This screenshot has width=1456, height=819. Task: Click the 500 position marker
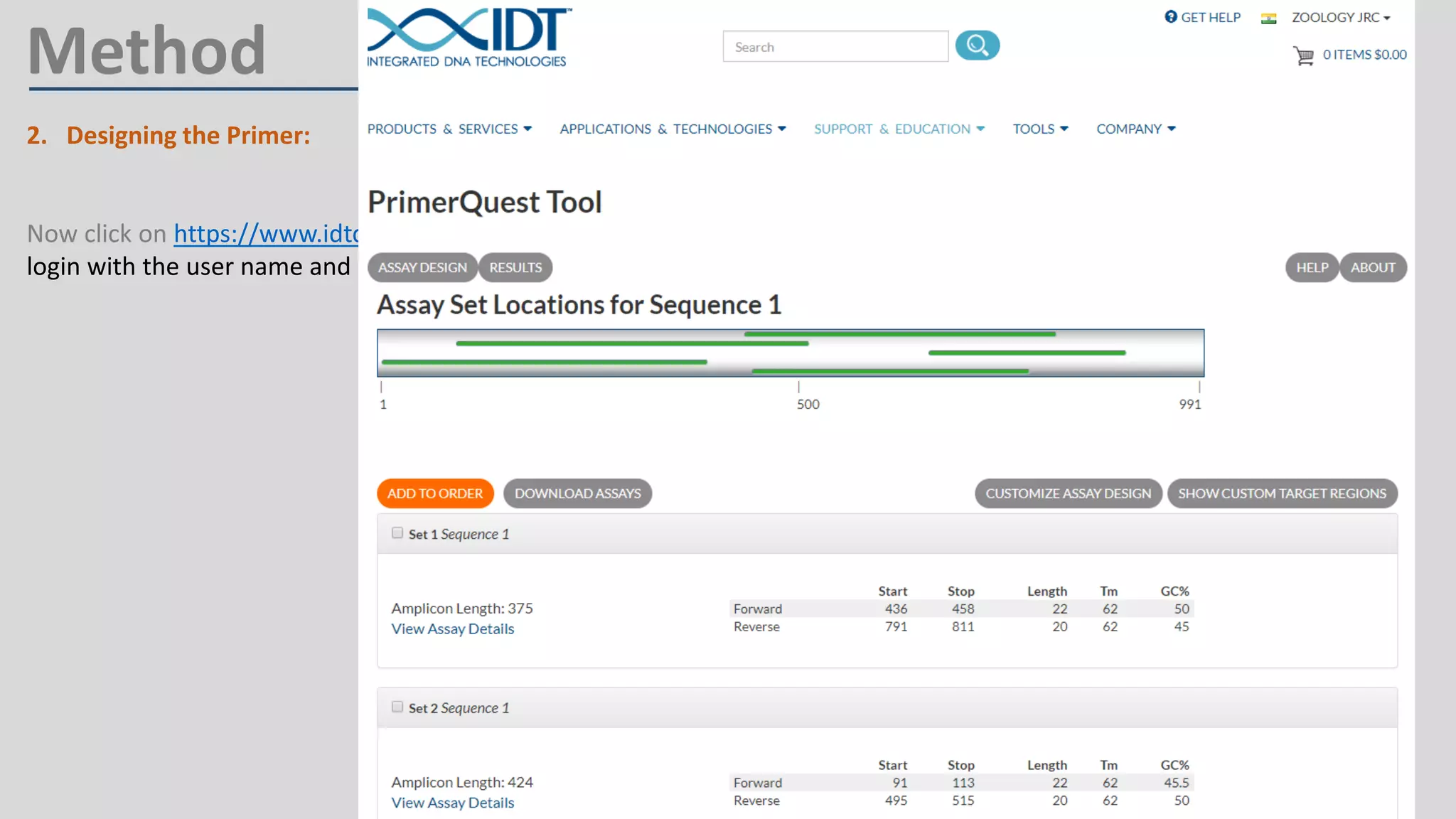click(x=808, y=404)
